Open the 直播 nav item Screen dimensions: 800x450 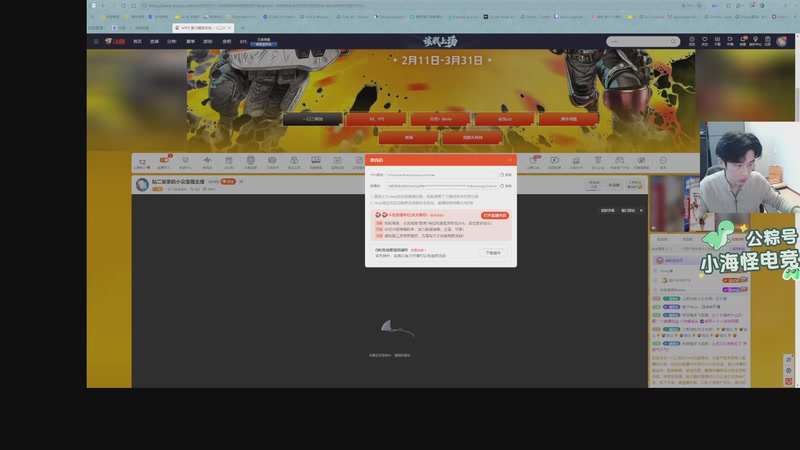coord(154,42)
